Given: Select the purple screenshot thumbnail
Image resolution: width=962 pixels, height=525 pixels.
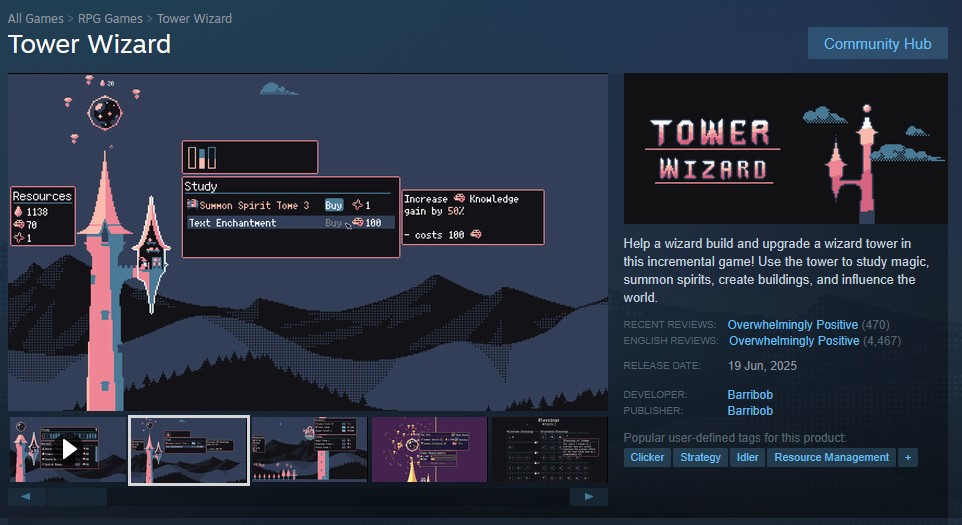Looking at the screenshot, I should pos(429,450).
